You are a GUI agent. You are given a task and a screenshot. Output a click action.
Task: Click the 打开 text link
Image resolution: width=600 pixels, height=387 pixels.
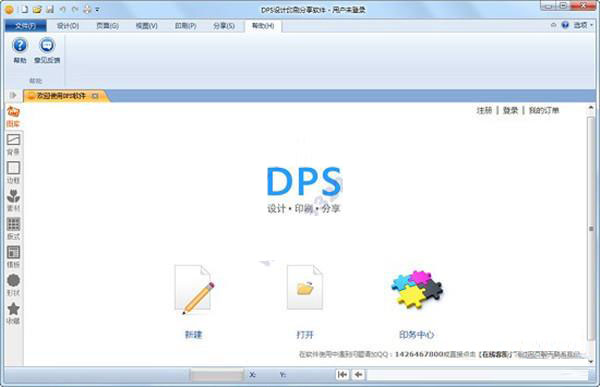(305, 335)
